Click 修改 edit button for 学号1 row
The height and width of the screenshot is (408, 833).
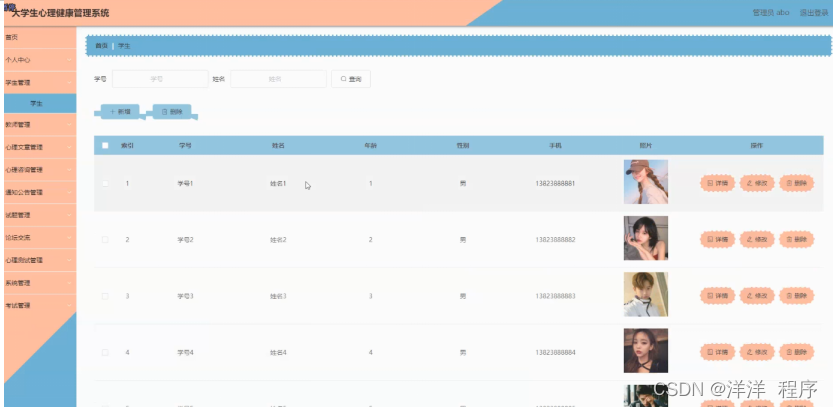(757, 183)
